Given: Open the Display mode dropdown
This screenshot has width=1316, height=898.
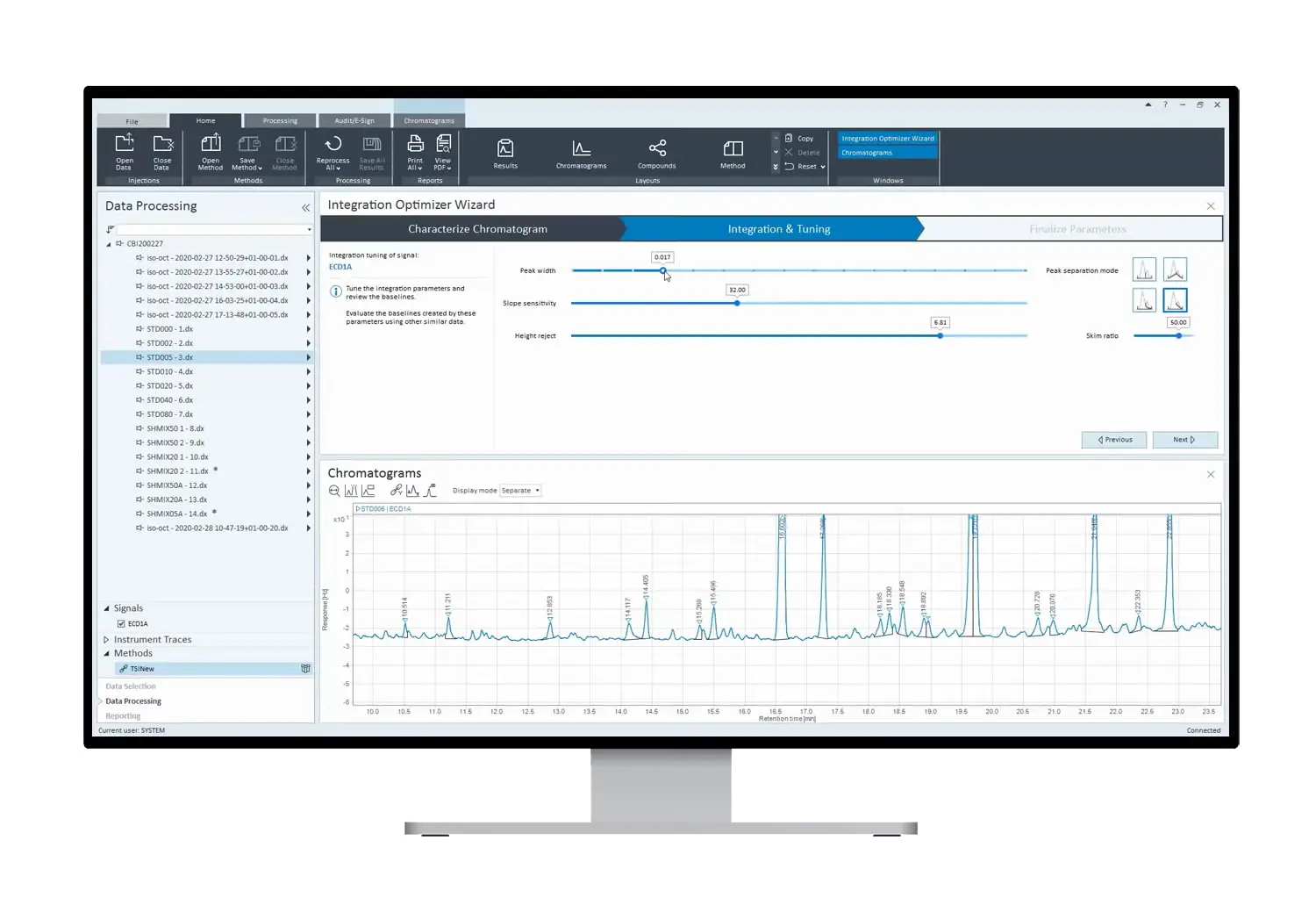Looking at the screenshot, I should pos(520,491).
